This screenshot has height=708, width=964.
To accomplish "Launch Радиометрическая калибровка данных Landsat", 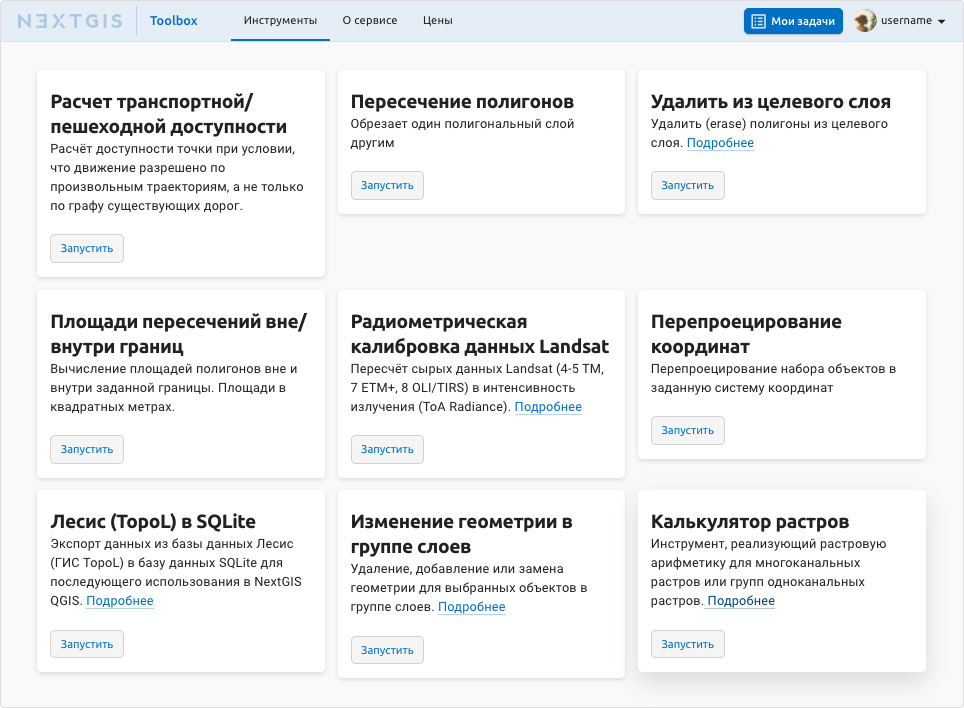I will pyautogui.click(x=387, y=450).
